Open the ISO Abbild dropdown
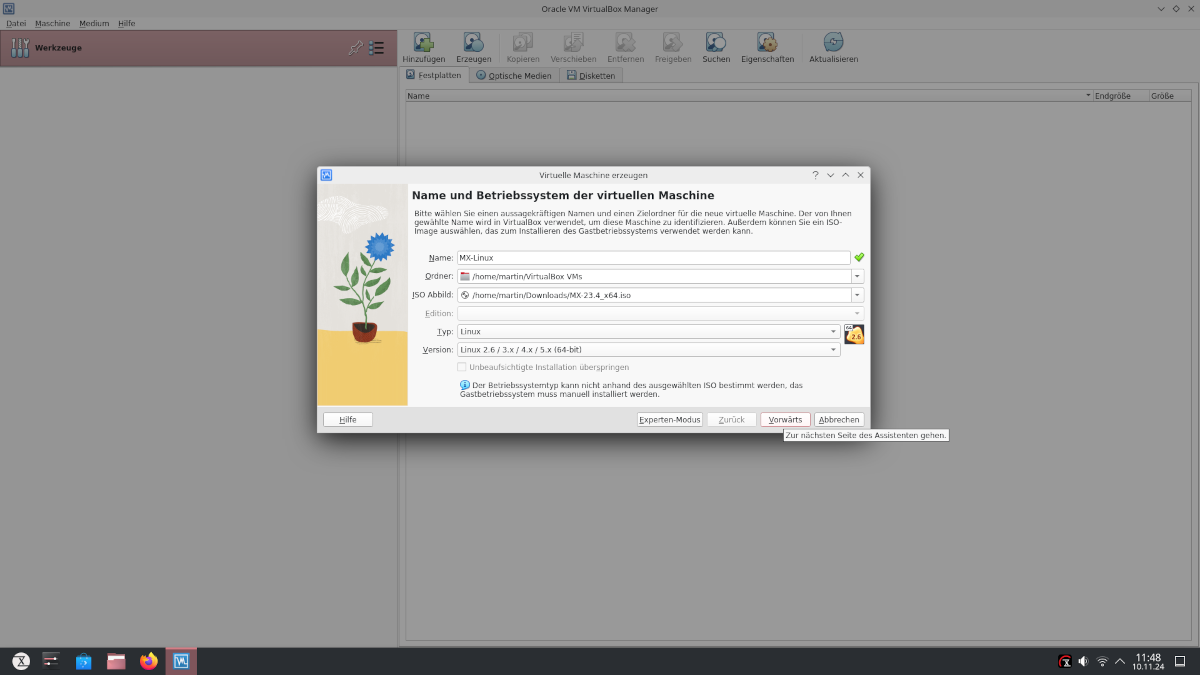This screenshot has width=1200, height=675. [858, 295]
